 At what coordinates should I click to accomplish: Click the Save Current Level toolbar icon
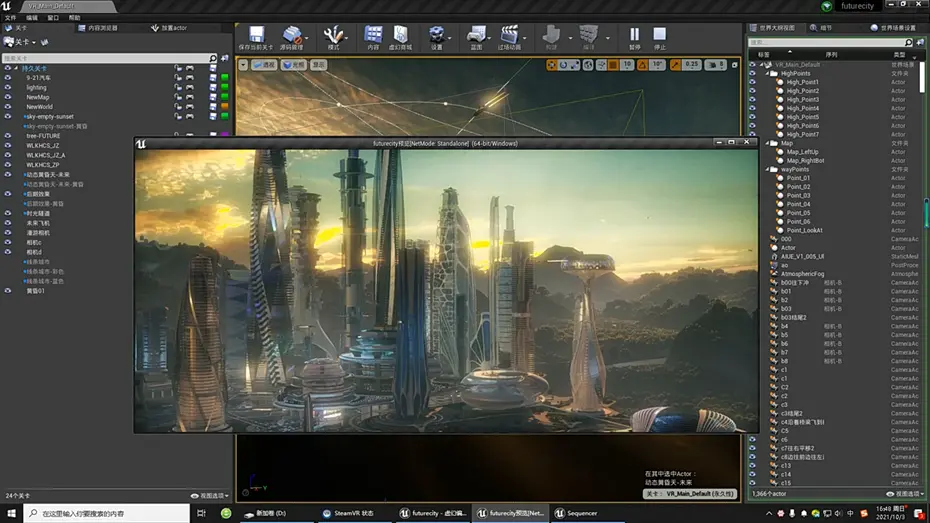tap(256, 34)
